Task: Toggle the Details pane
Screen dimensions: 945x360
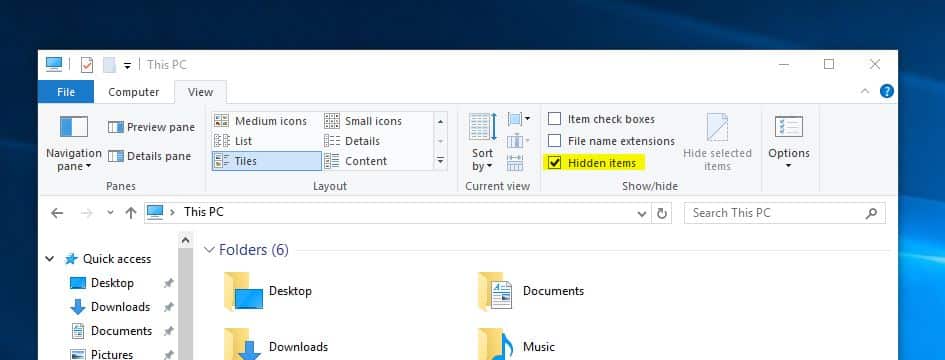Action: coord(149,156)
